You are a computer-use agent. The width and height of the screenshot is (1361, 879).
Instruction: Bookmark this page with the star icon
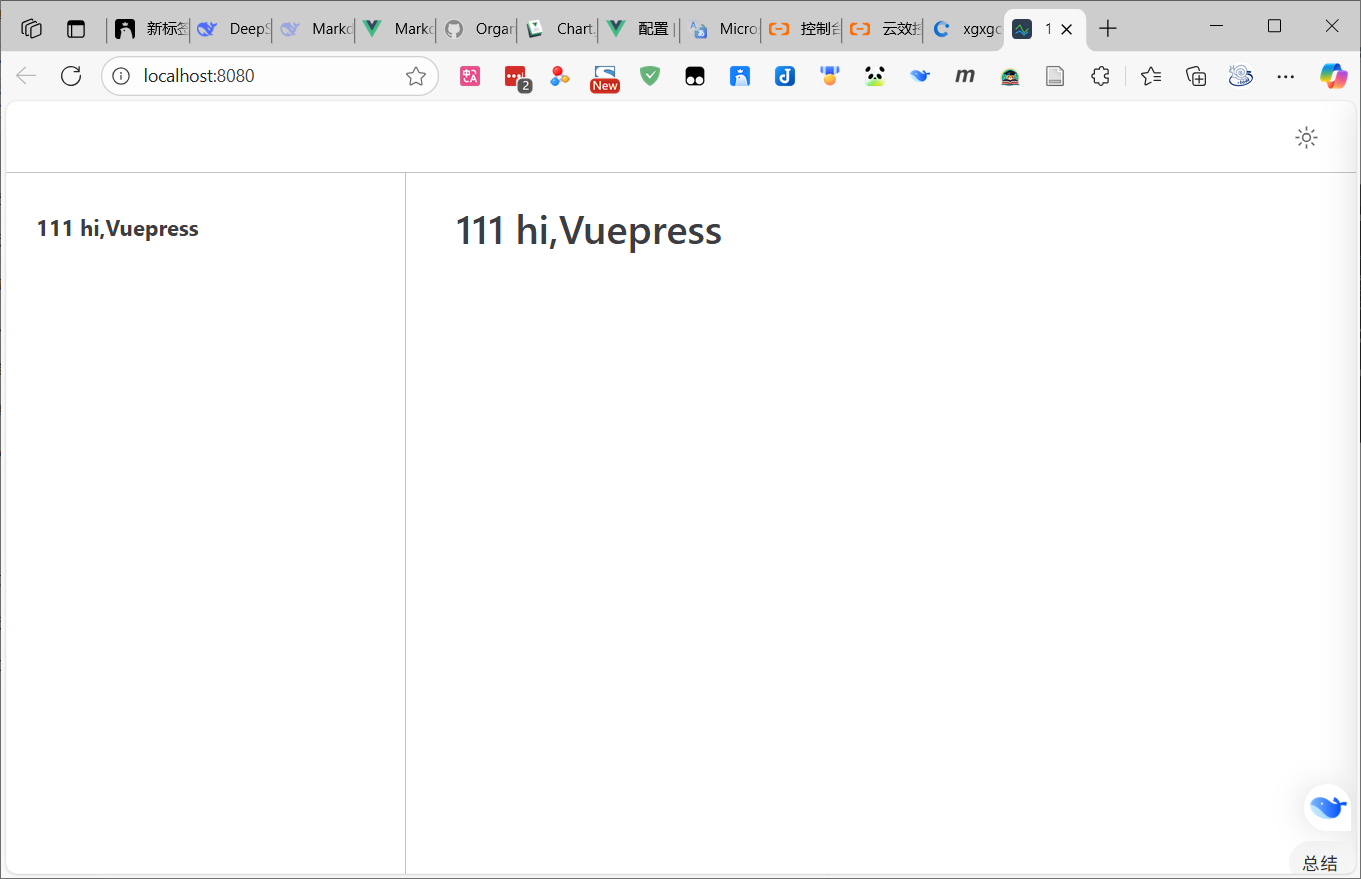(x=416, y=76)
